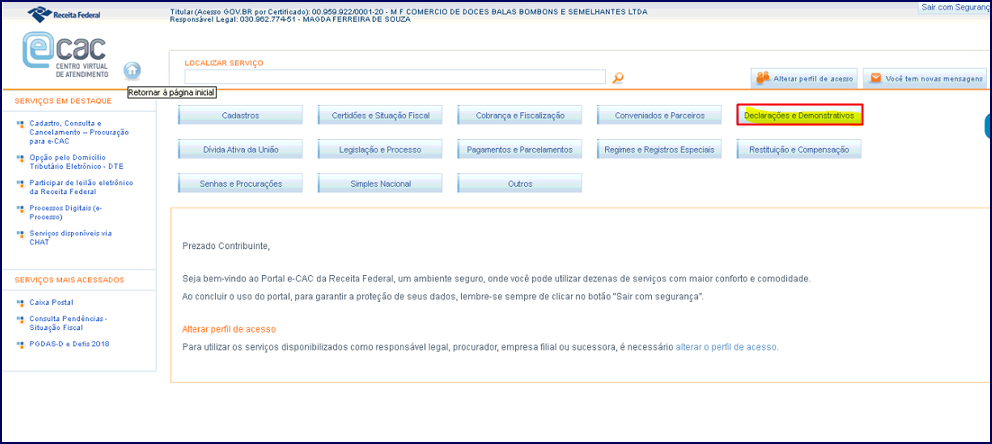Open Dívida Ativa da União menu
This screenshot has width=992, height=444.
pos(240,149)
